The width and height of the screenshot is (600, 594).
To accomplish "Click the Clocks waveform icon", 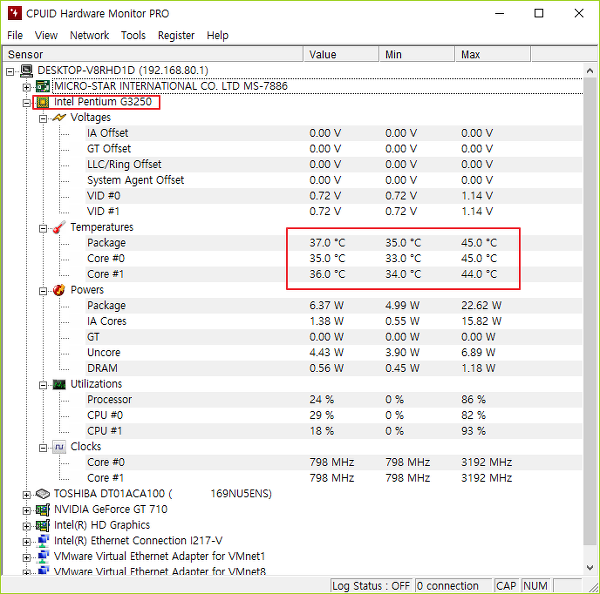I will click(59, 447).
